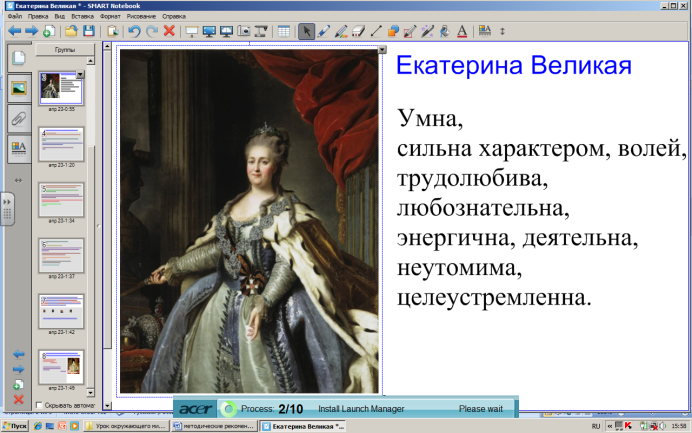Select the Catherine the Great portrait image
Viewport: 692px width, 433px height.
(249, 221)
